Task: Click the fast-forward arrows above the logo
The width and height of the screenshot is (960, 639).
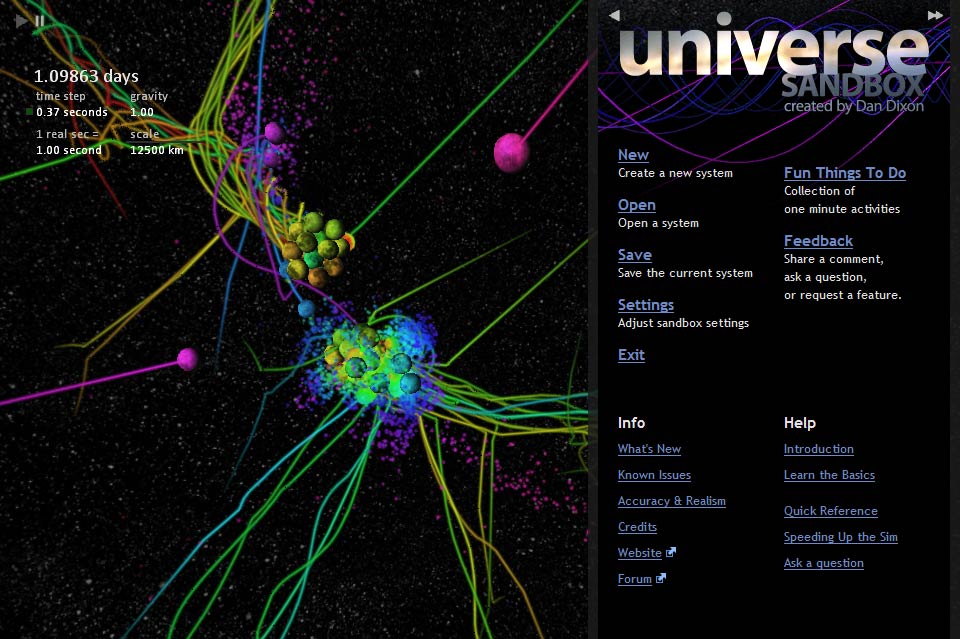Action: [x=935, y=15]
